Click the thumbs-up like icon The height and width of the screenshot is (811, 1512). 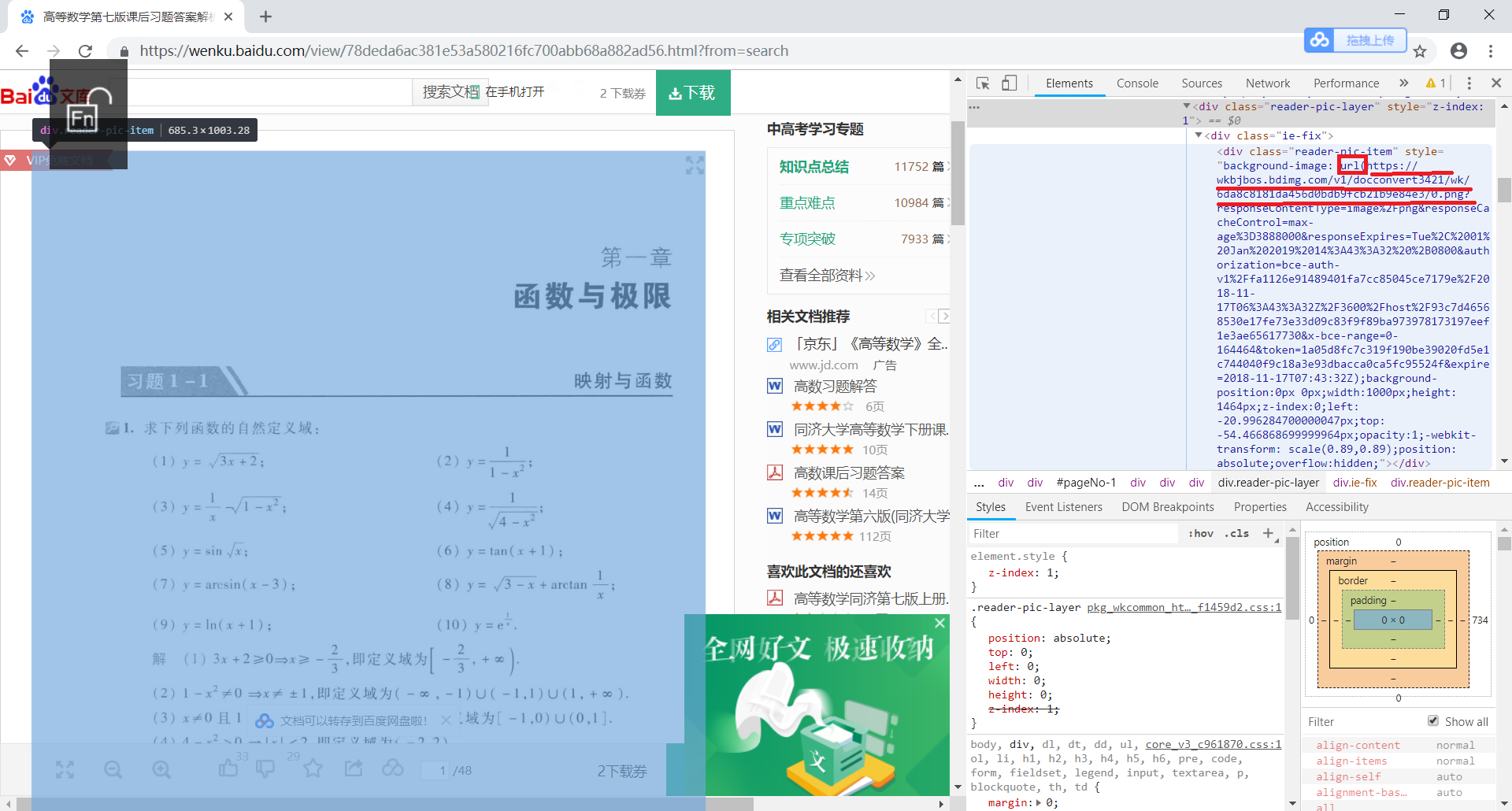pos(228,768)
